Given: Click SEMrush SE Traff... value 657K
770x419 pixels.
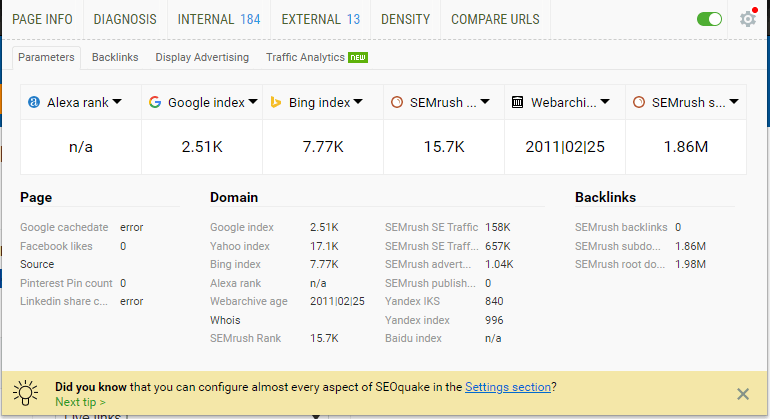Looking at the screenshot, I should (497, 246).
